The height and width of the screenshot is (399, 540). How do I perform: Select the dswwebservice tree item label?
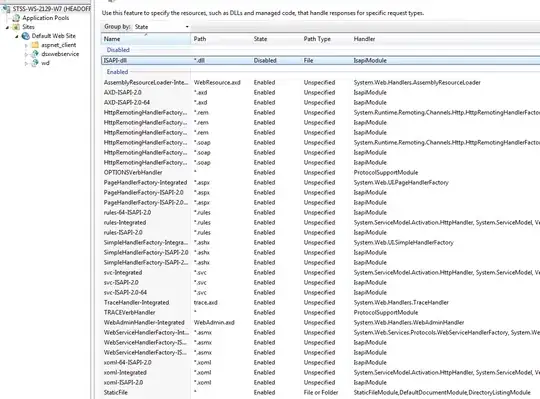(x=60, y=54)
